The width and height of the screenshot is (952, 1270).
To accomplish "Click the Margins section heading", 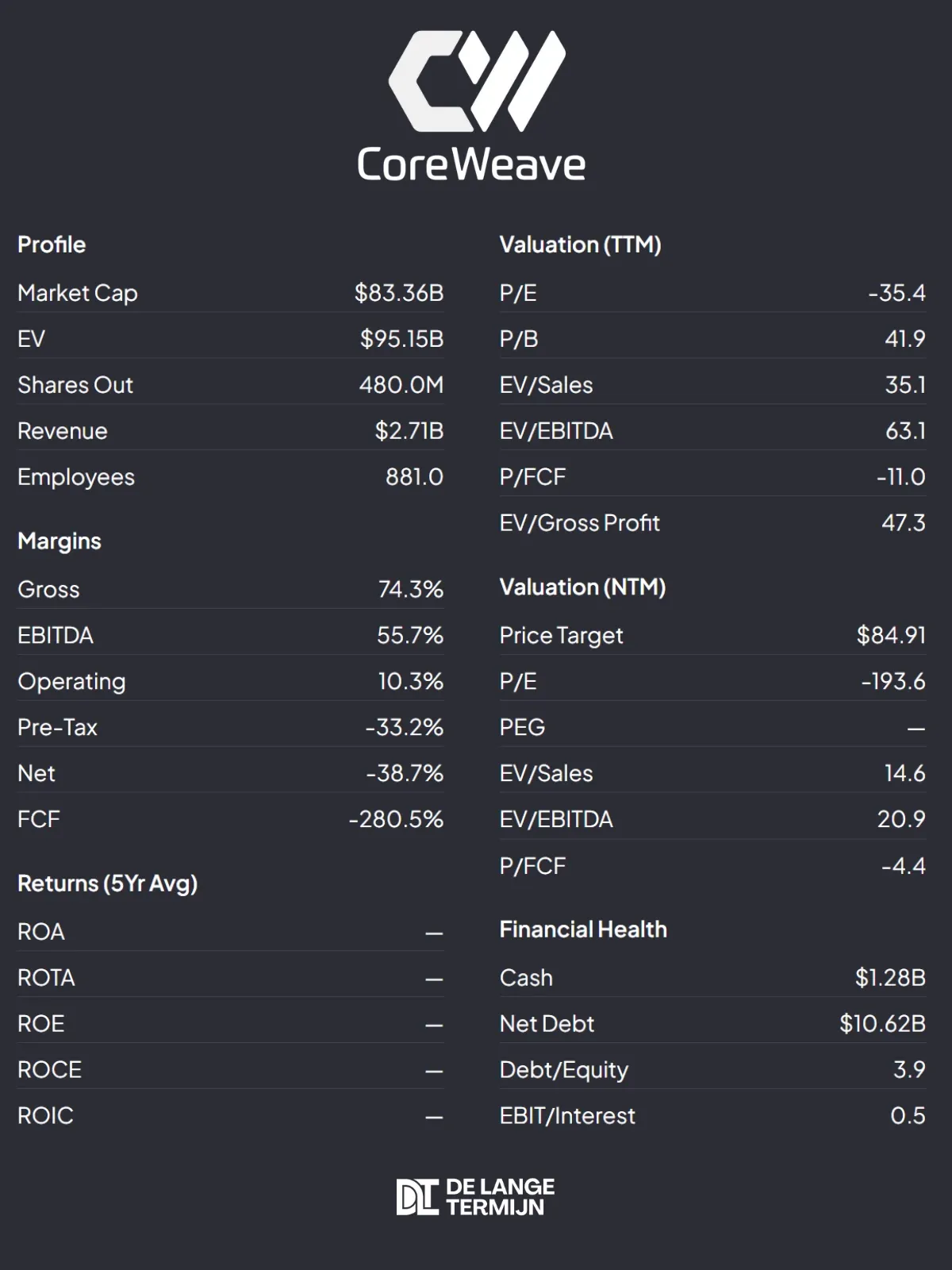I will (59, 541).
